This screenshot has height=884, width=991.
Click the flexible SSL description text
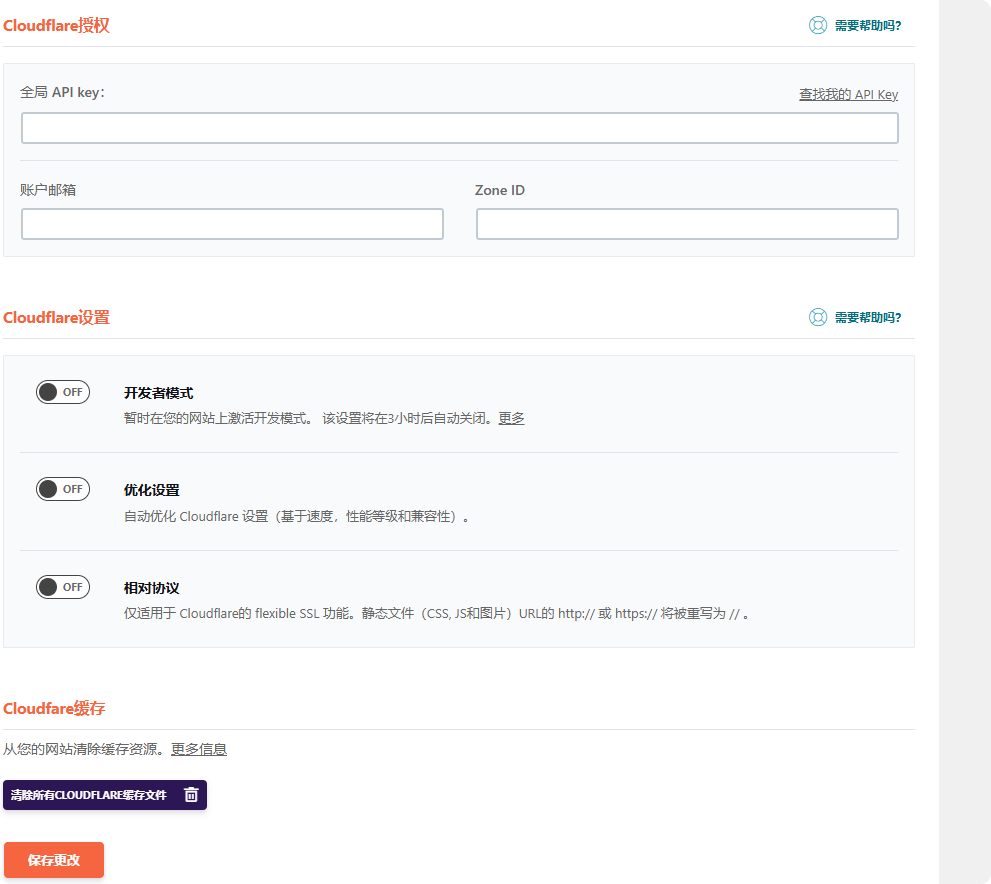pyautogui.click(x=437, y=614)
